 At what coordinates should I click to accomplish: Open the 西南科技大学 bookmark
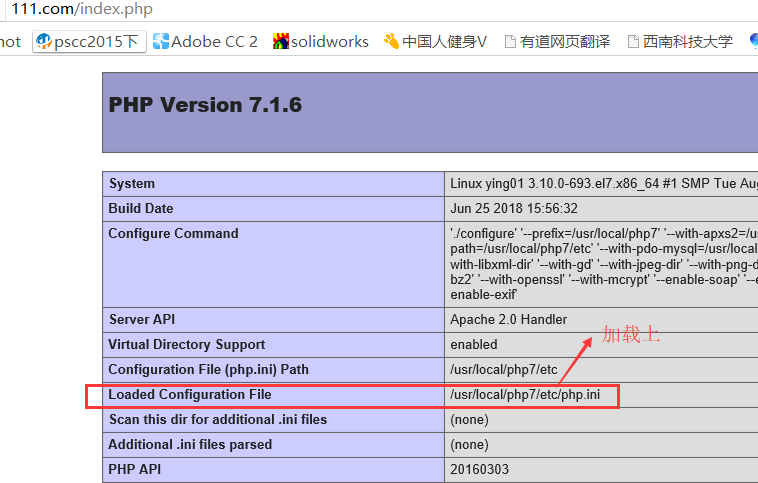680,42
